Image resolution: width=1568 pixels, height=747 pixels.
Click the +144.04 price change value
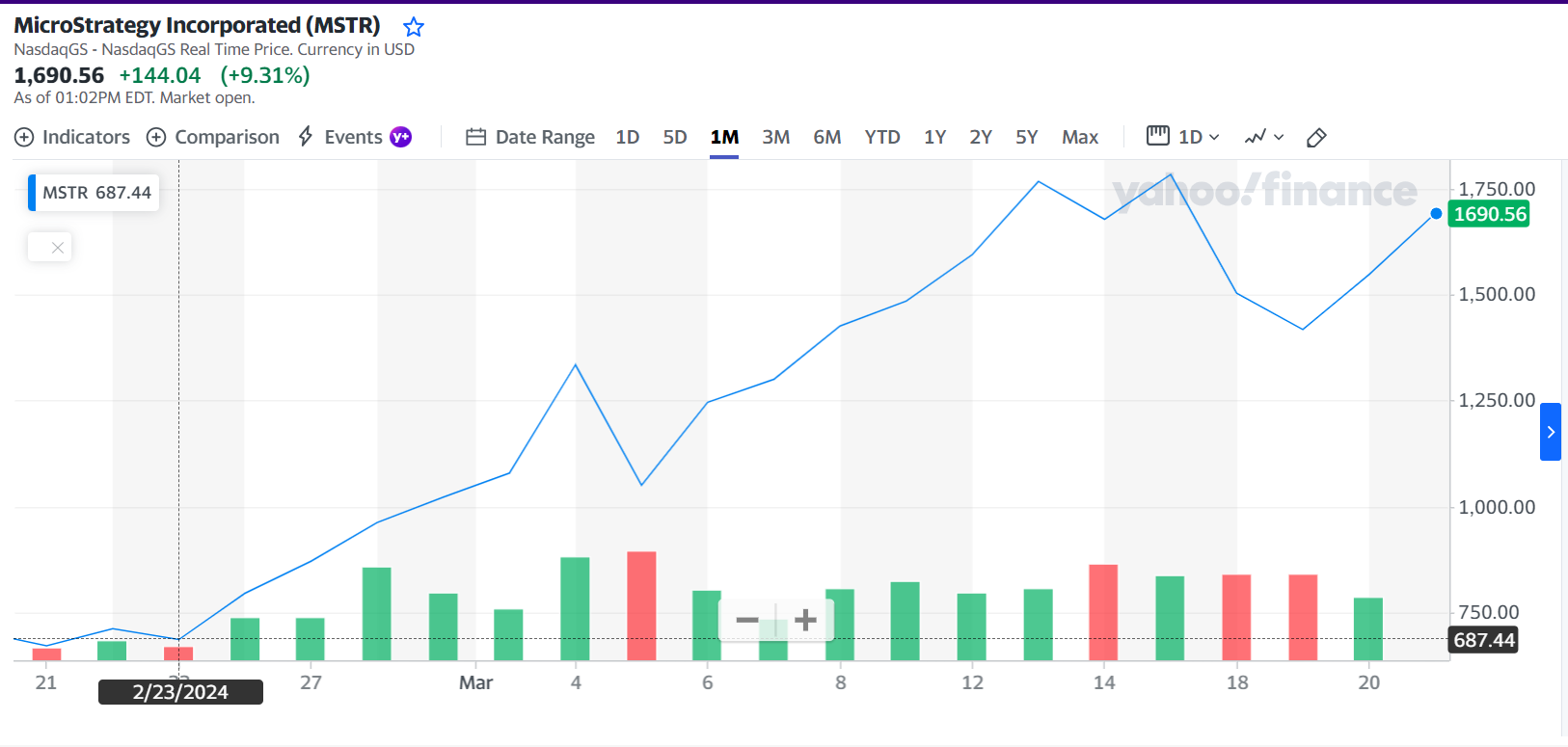click(x=160, y=75)
